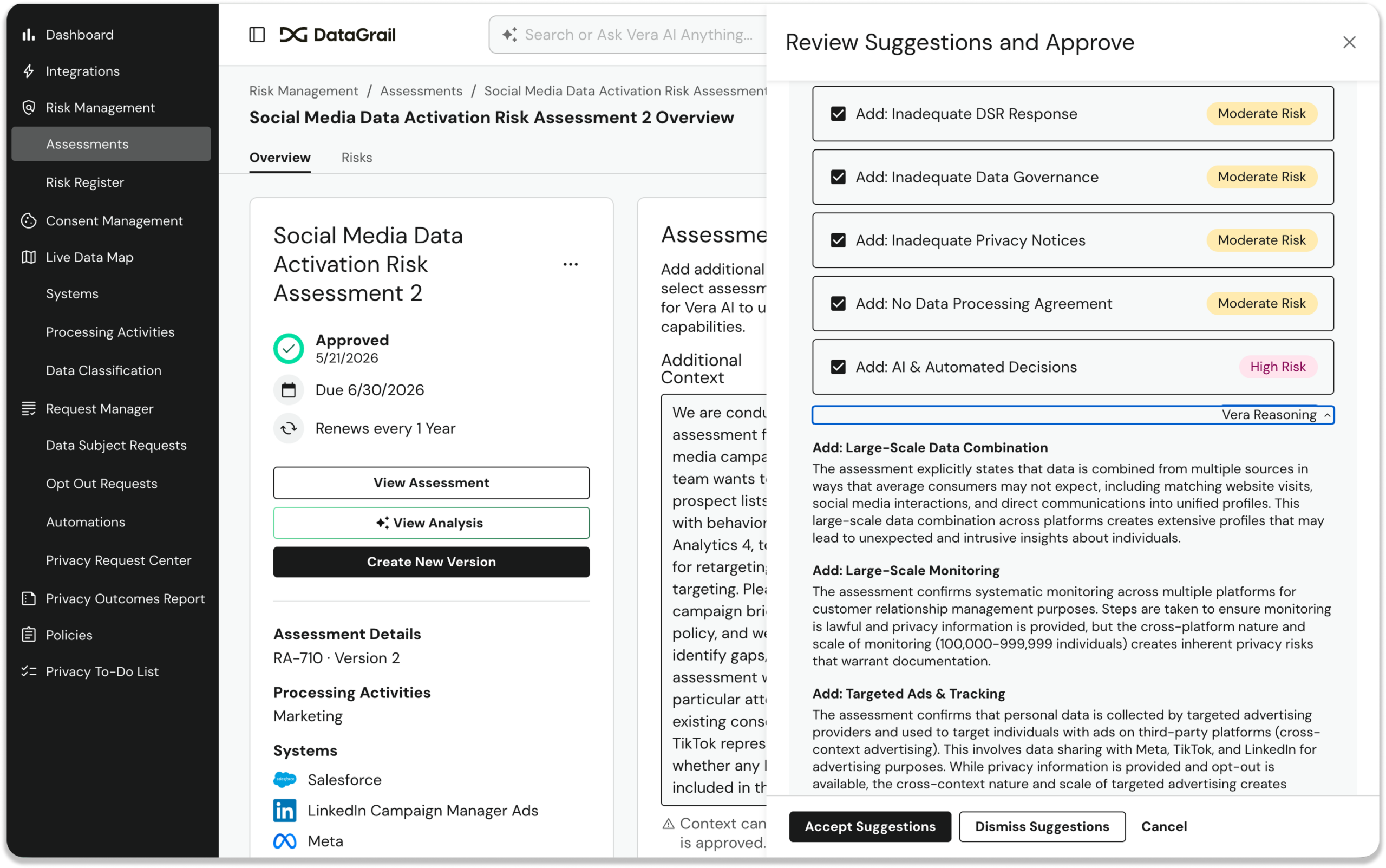Open Assessments in the sidebar
Image resolution: width=1386 pixels, height=868 pixels.
tap(112, 144)
